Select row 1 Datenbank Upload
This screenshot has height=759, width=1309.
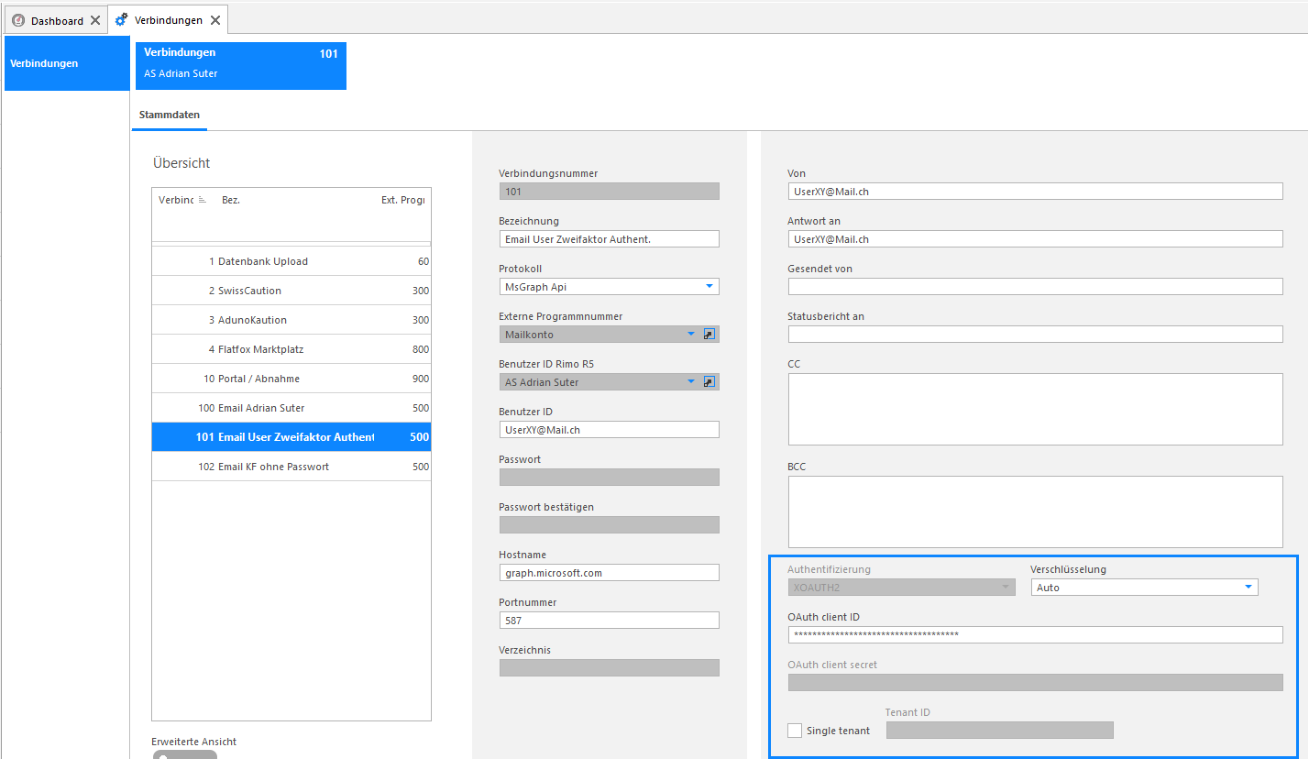[x=291, y=261]
